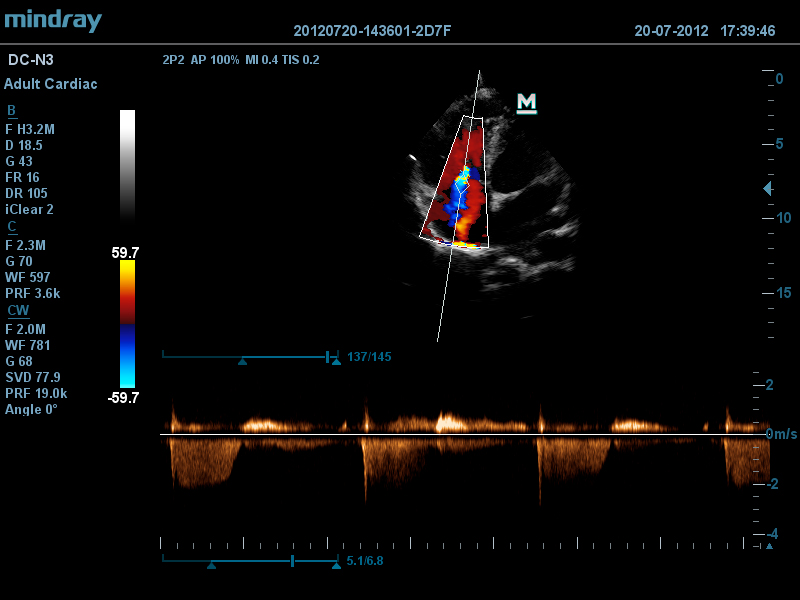Click the '20-07-2012' date

(x=671, y=31)
